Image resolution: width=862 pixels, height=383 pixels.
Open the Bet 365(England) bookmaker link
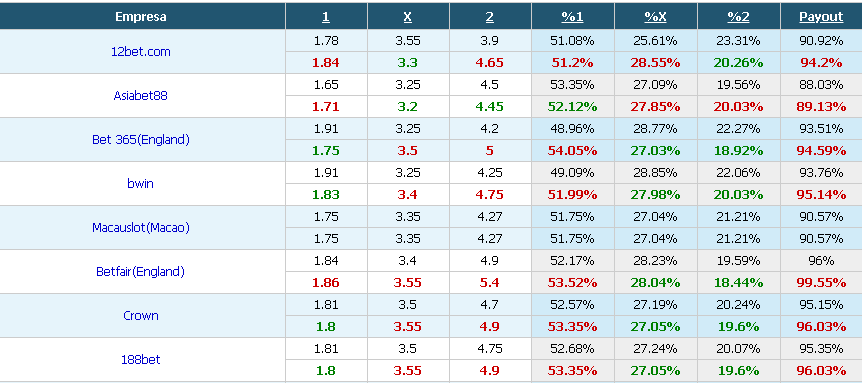tap(141, 140)
